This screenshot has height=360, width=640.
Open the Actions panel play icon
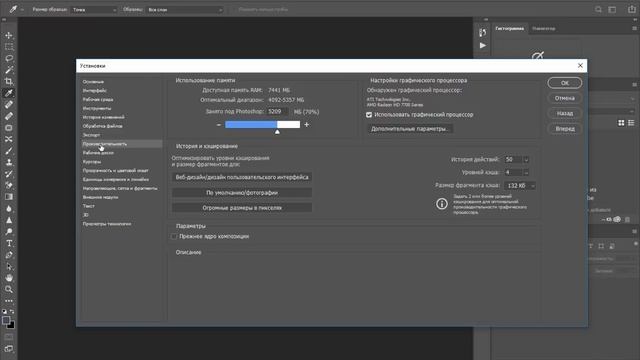482,45
